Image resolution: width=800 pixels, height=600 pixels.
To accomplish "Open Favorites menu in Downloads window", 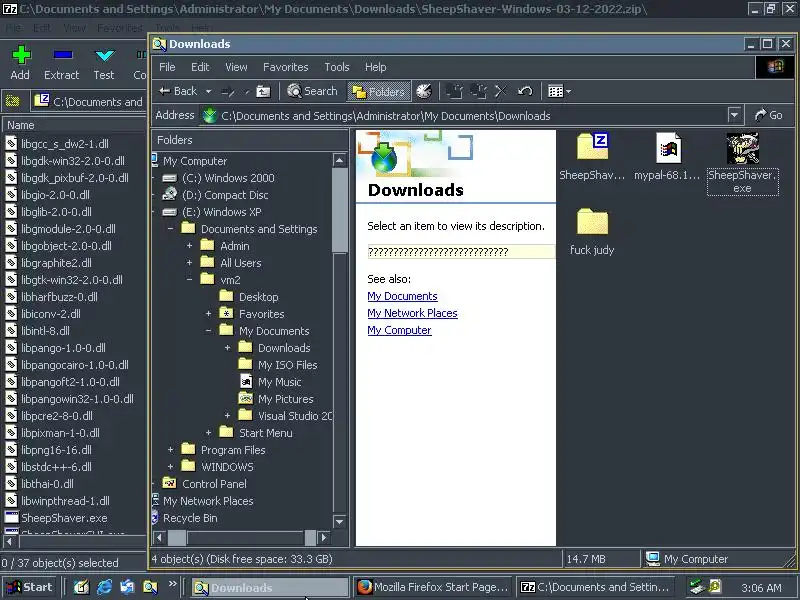I will tap(285, 67).
